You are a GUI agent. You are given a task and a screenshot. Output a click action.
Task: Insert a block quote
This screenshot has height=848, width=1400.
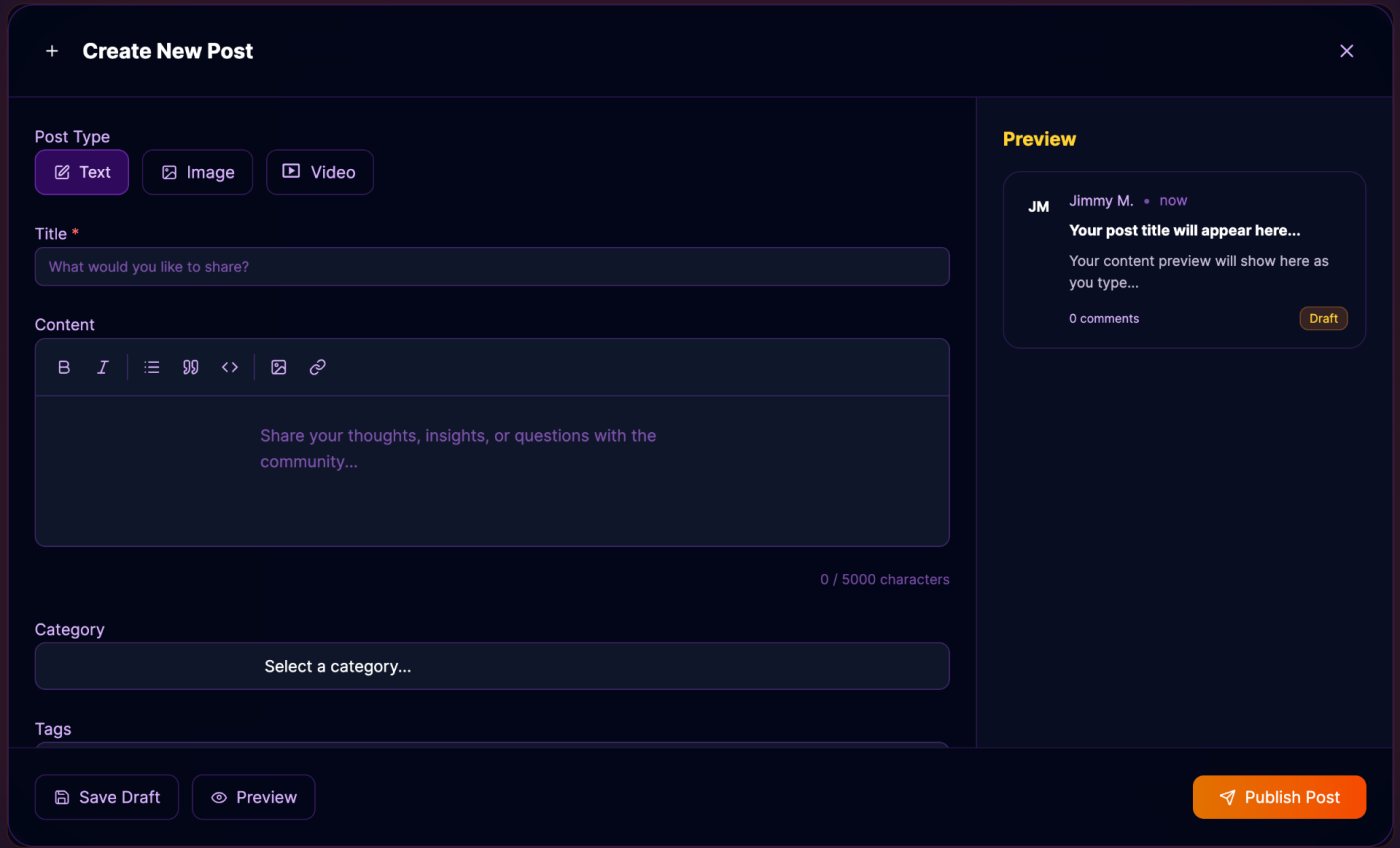191,367
